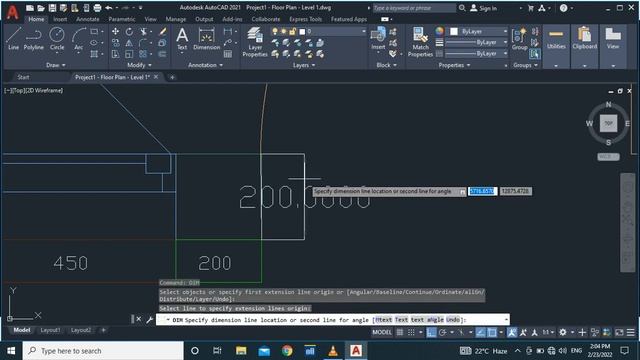Viewport: 640px width, 360px height.
Task: Click Sign In button
Action: pos(484,8)
